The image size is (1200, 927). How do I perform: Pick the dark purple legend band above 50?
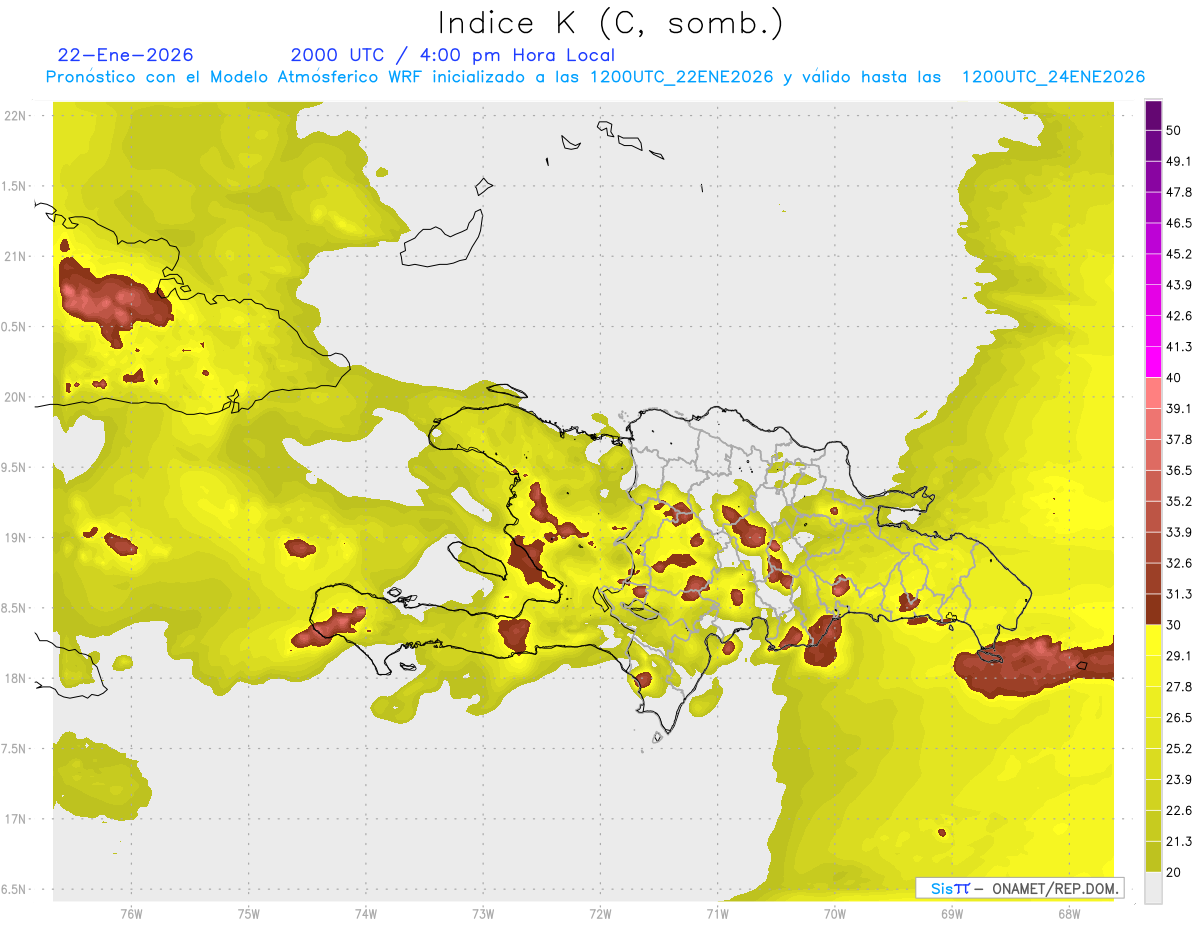click(x=1153, y=115)
